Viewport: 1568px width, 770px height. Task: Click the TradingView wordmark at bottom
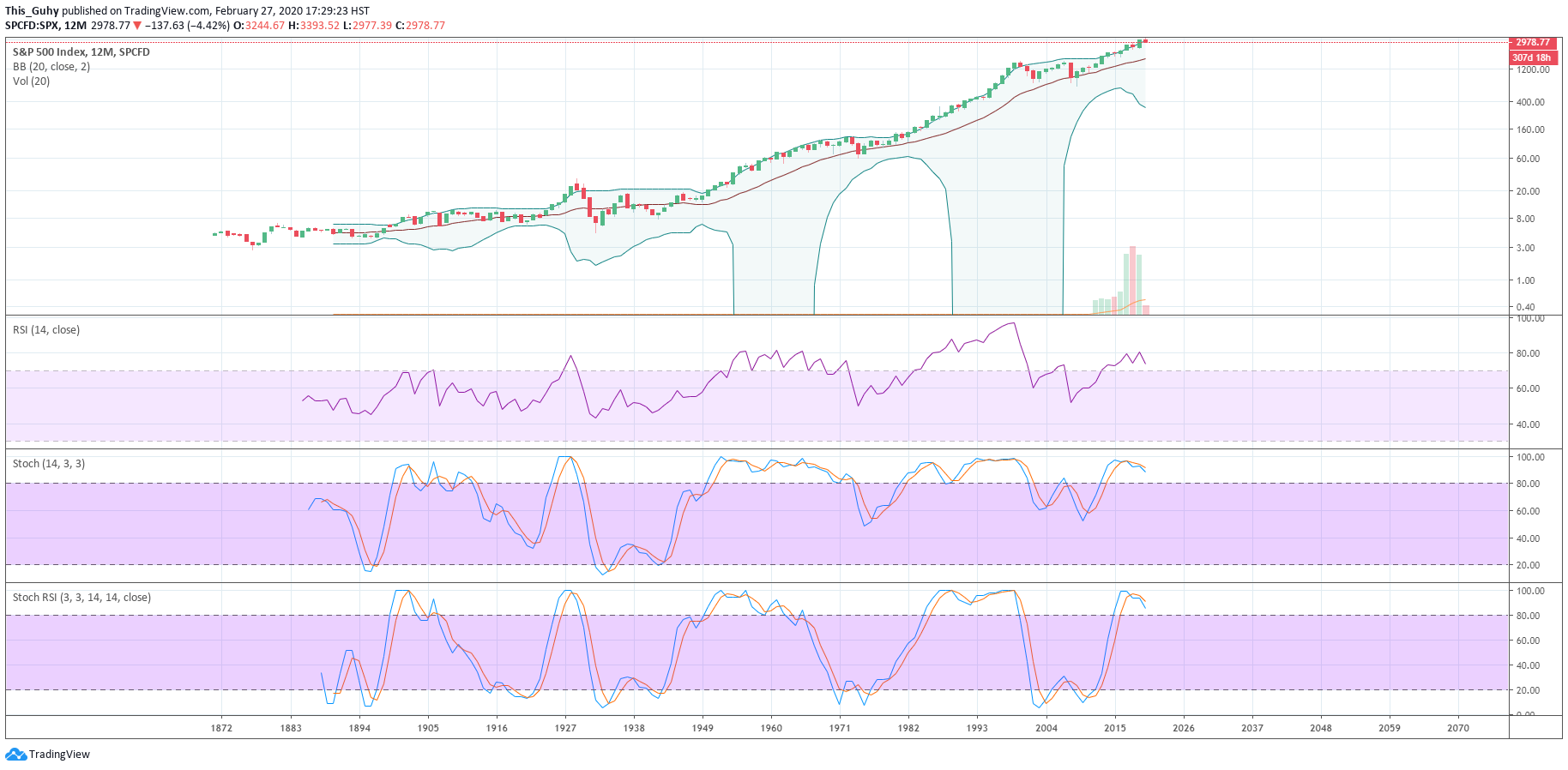tap(59, 755)
